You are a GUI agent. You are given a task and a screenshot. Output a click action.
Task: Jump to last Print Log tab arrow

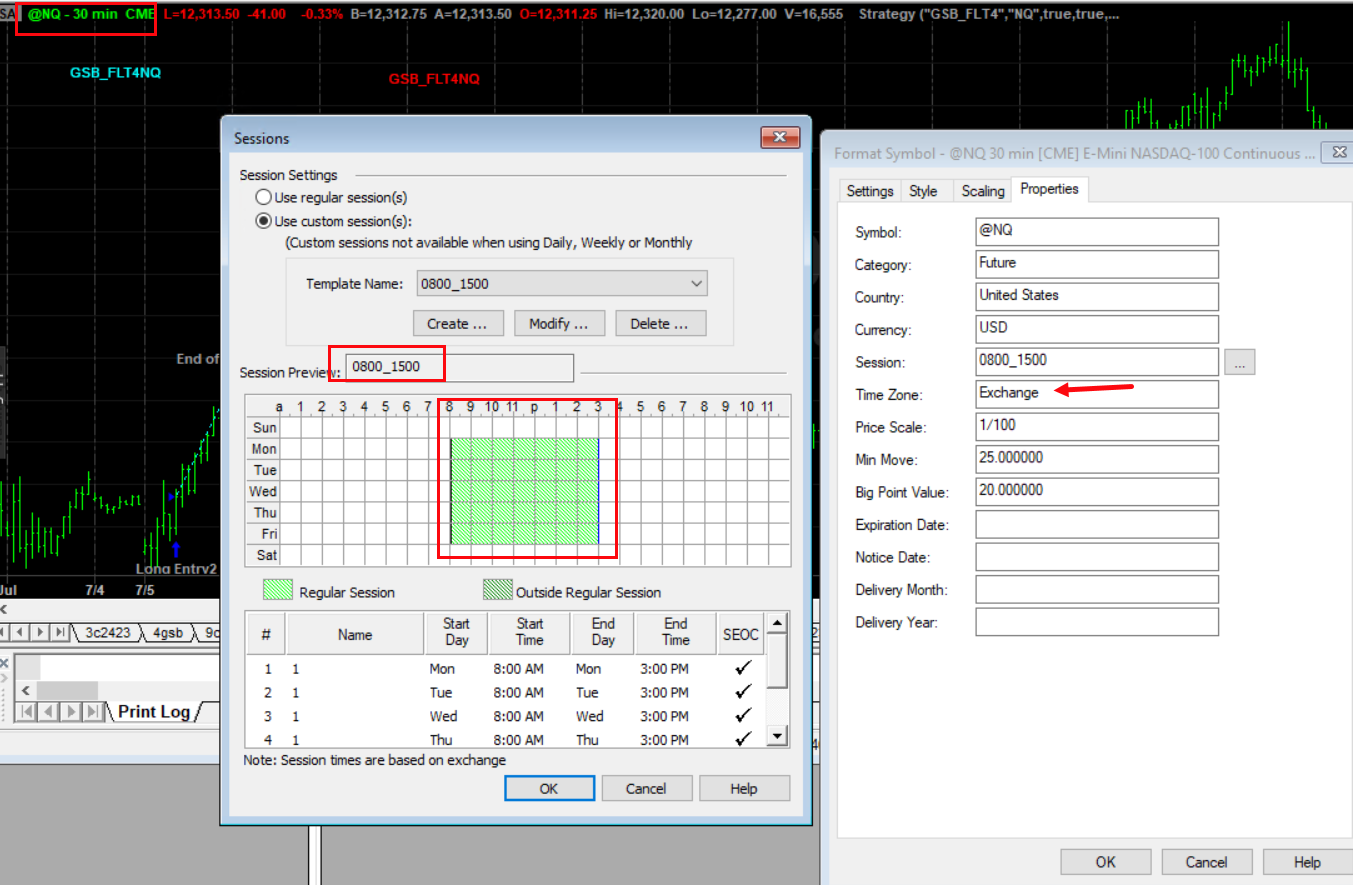93,711
